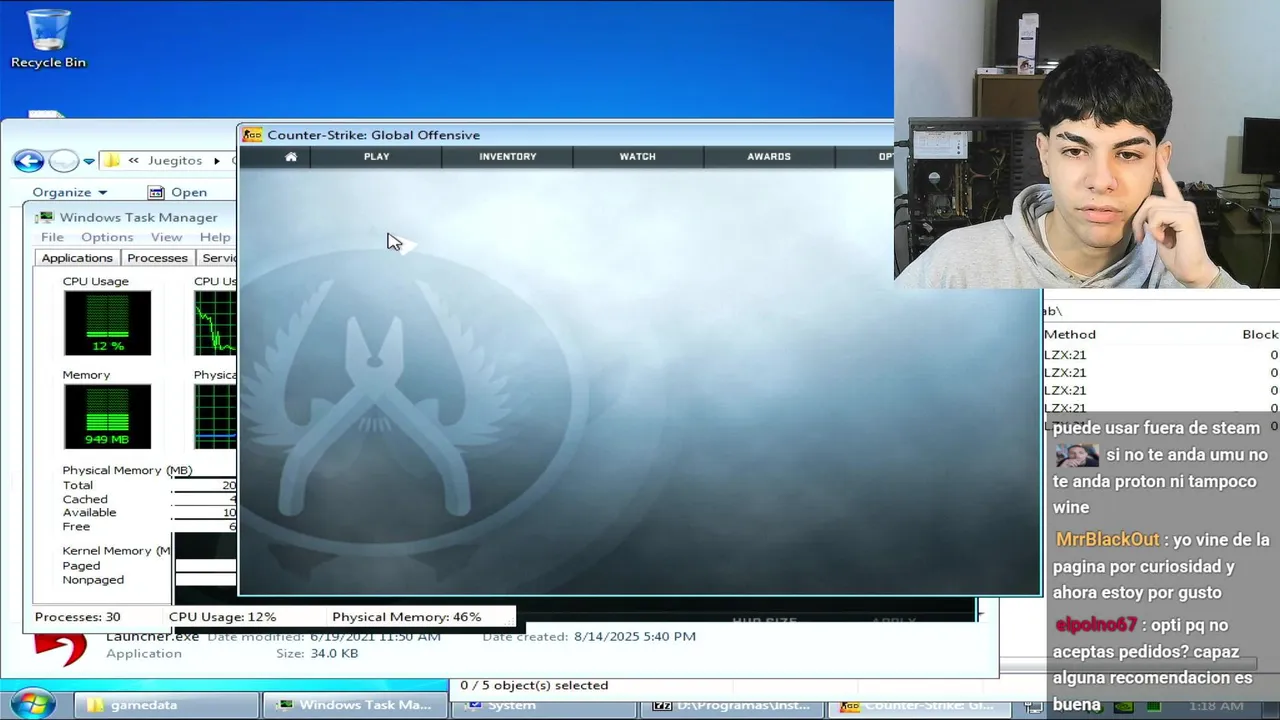
Task: Open the AWARDS menu in CS:GO
Action: pos(769,156)
